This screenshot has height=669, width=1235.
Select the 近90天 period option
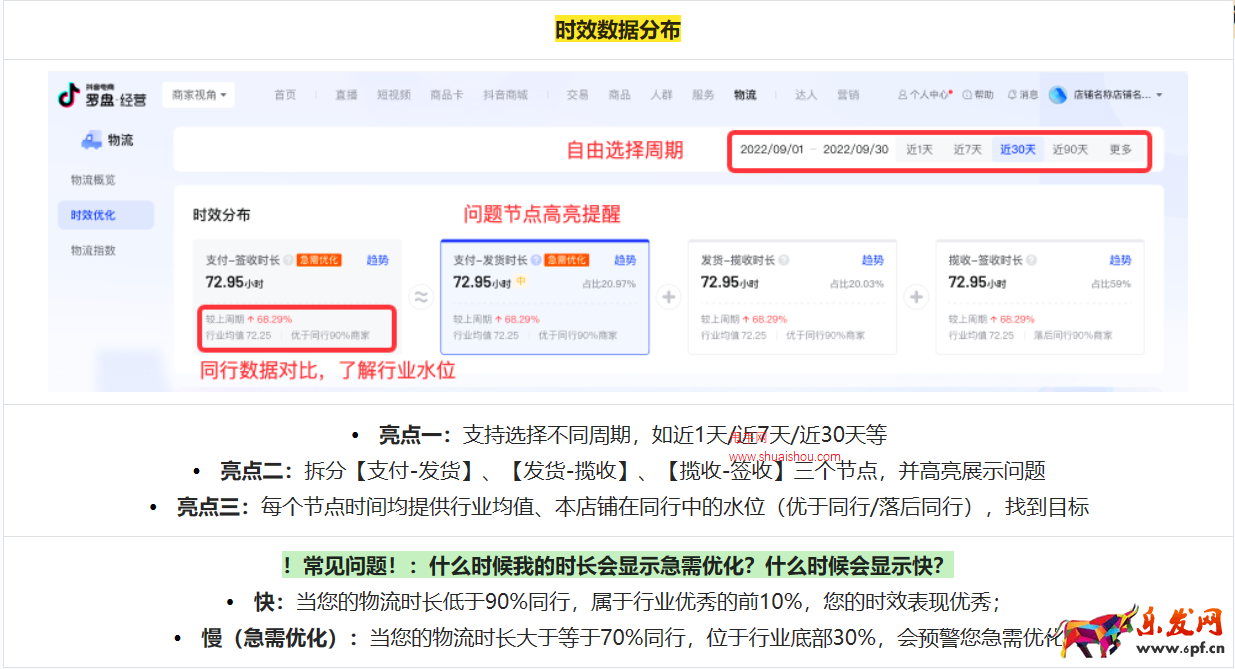click(1069, 148)
